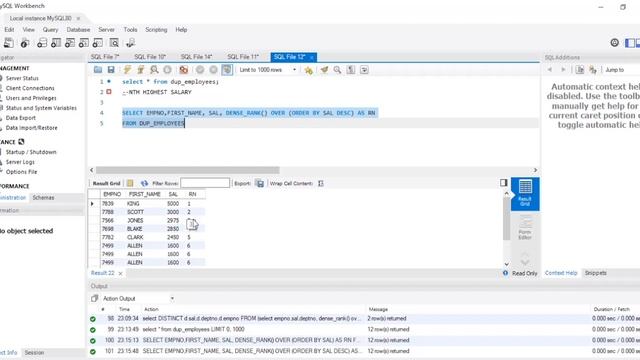Image resolution: width=640 pixels, height=360 pixels.
Task: Save the script with the floppy icon
Action: pos(111,70)
